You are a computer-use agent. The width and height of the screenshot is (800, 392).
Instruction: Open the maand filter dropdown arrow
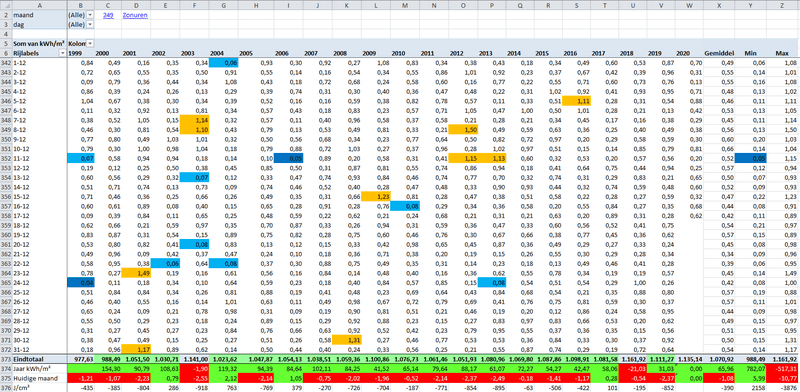90,15
